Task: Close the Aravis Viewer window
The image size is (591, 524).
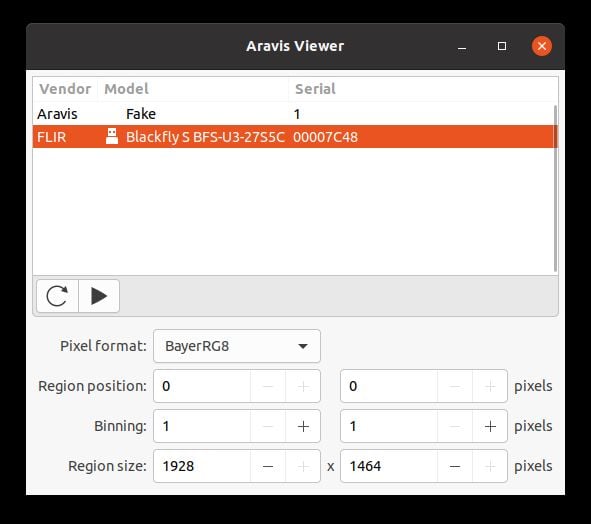Action: pyautogui.click(x=542, y=46)
